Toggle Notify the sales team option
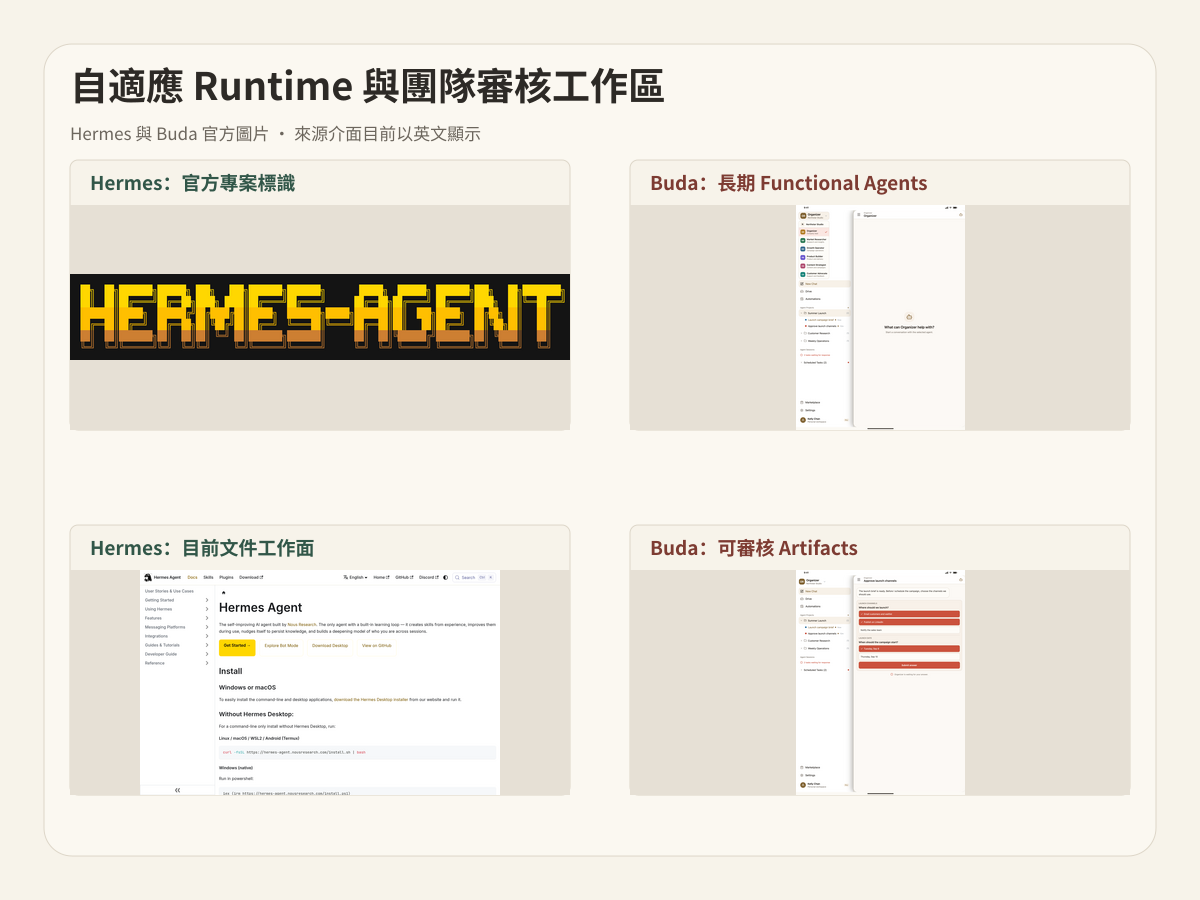1200x900 pixels. (x=909, y=630)
